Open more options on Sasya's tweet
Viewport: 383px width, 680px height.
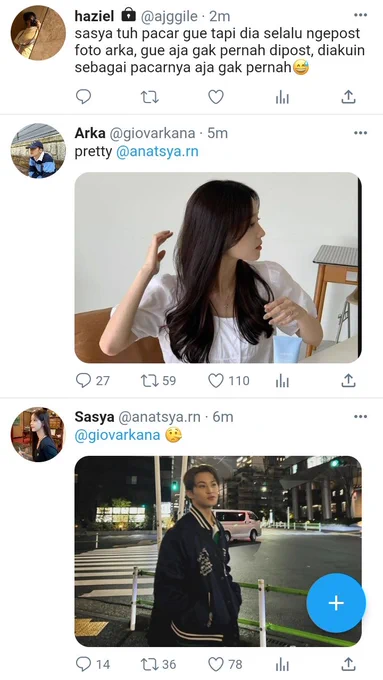click(360, 417)
